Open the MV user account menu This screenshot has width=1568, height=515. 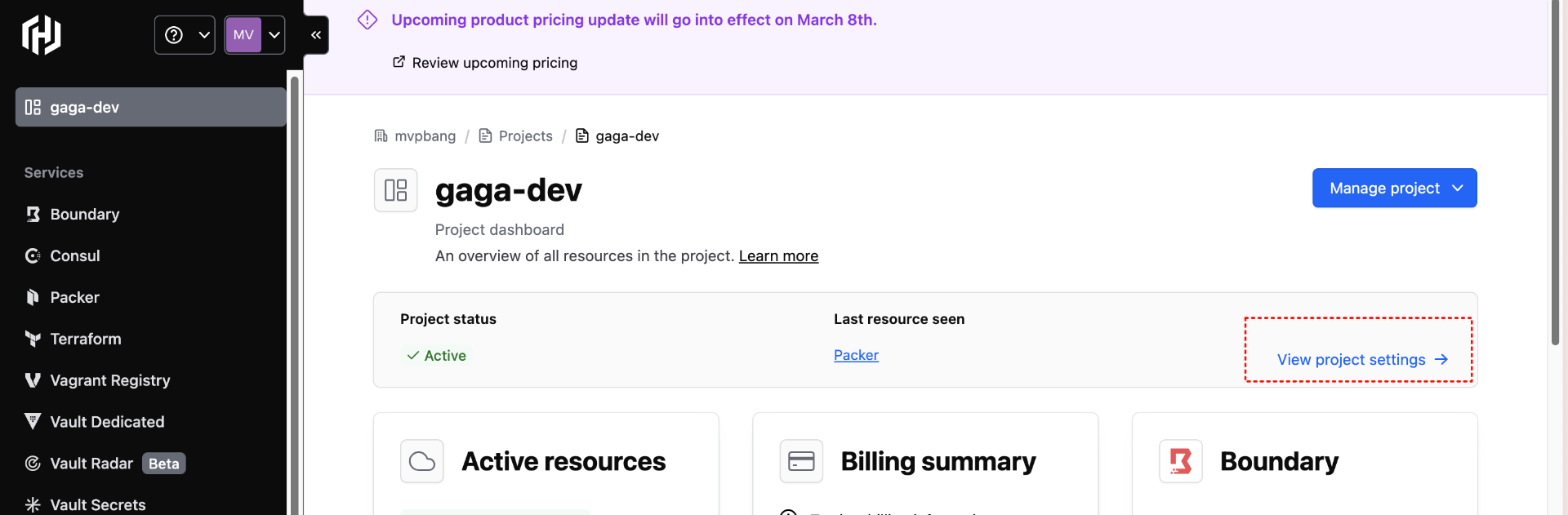tap(255, 35)
